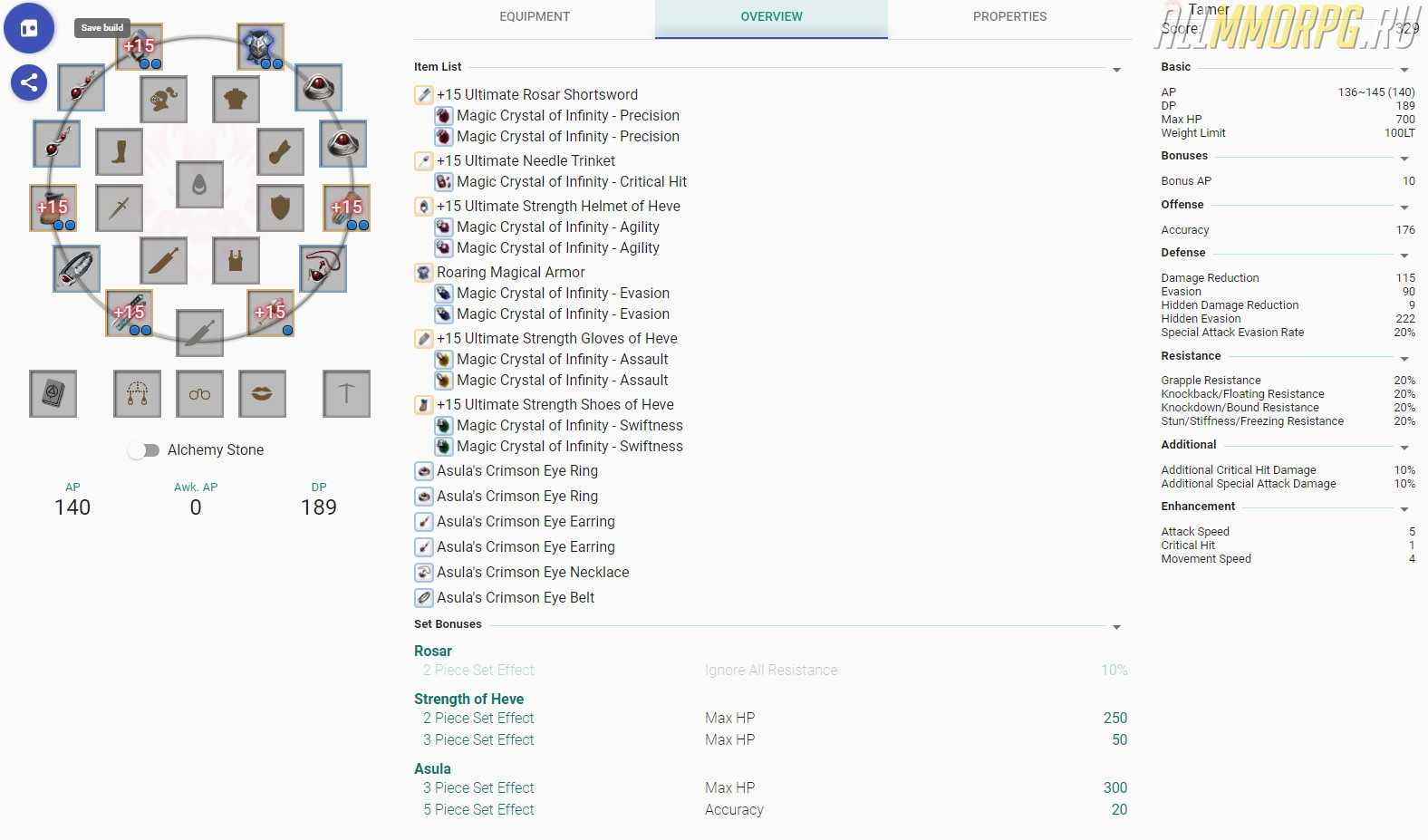
Task: Click the 'Special Attack Evasion Rate' stat
Action: pos(1288,333)
